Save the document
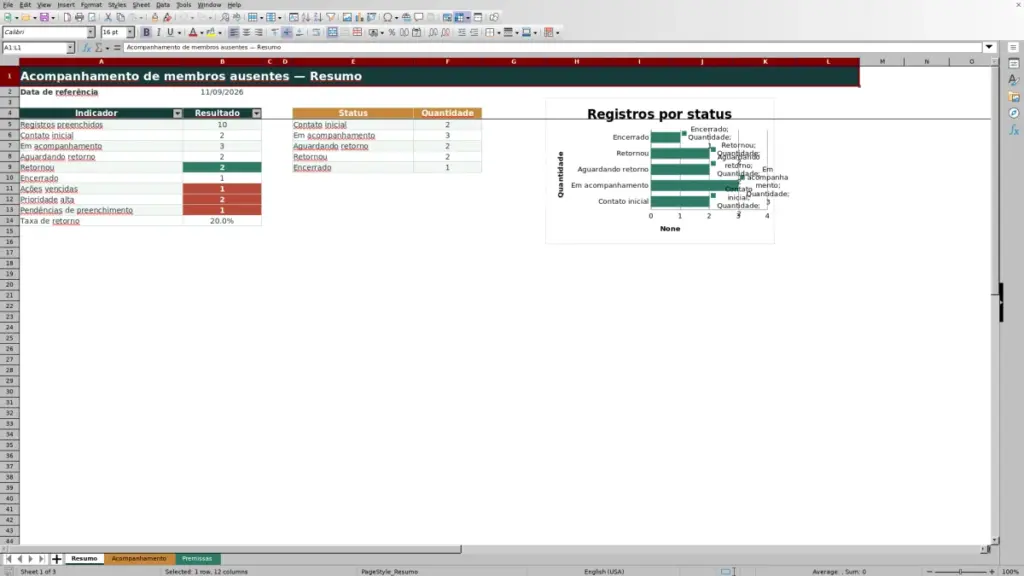The width and height of the screenshot is (1024, 576). coord(44,17)
